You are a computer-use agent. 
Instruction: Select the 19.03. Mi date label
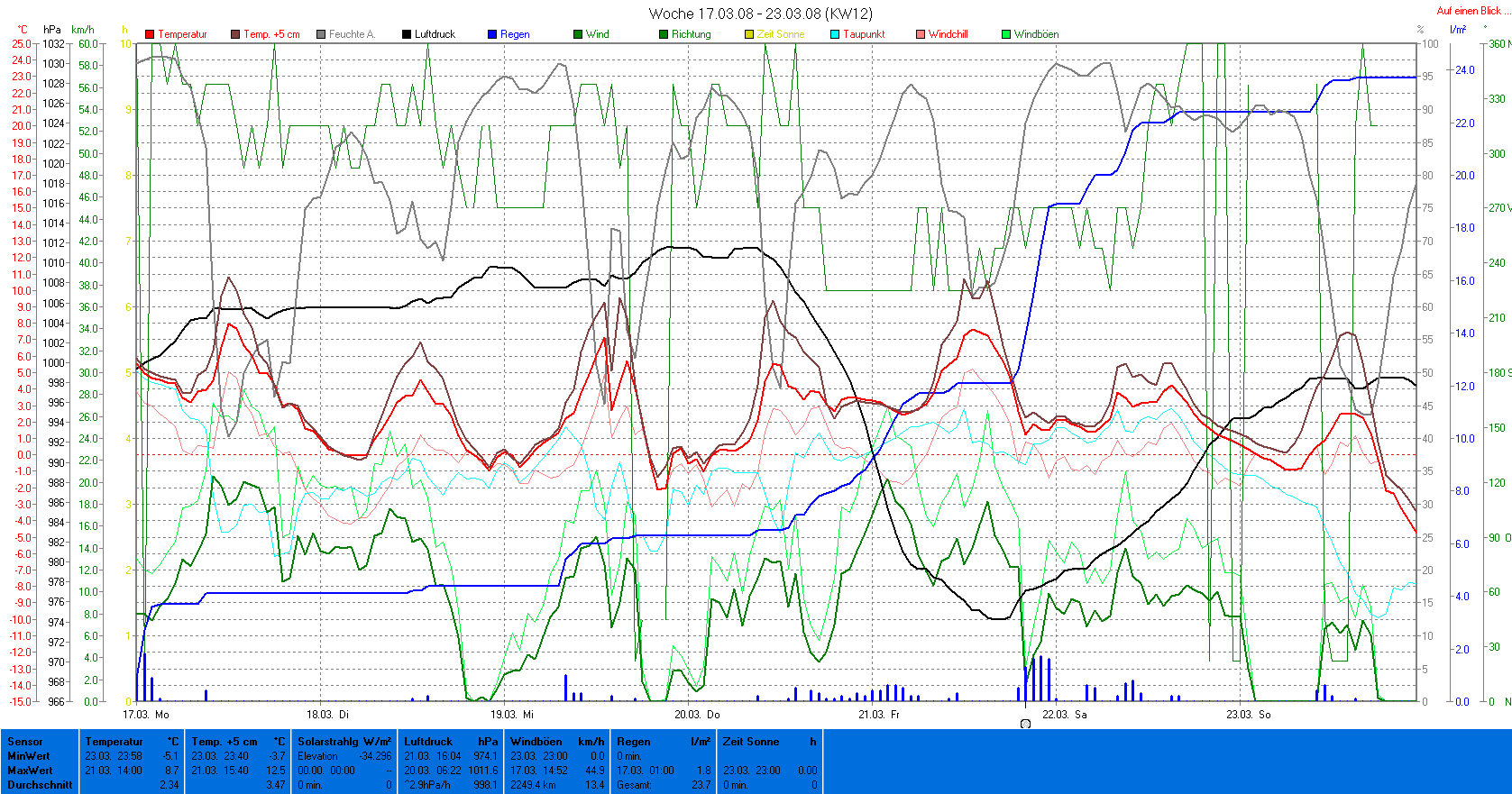512,714
